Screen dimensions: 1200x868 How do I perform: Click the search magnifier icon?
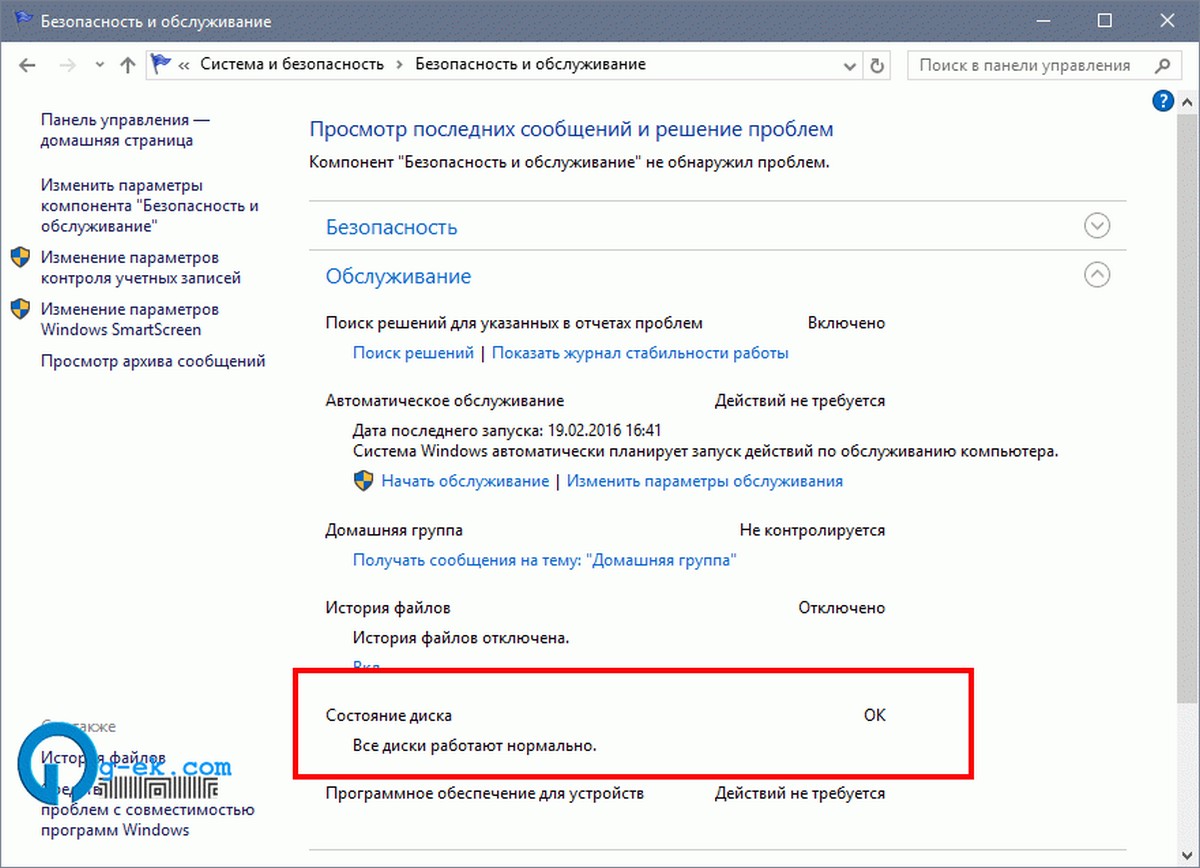1162,65
